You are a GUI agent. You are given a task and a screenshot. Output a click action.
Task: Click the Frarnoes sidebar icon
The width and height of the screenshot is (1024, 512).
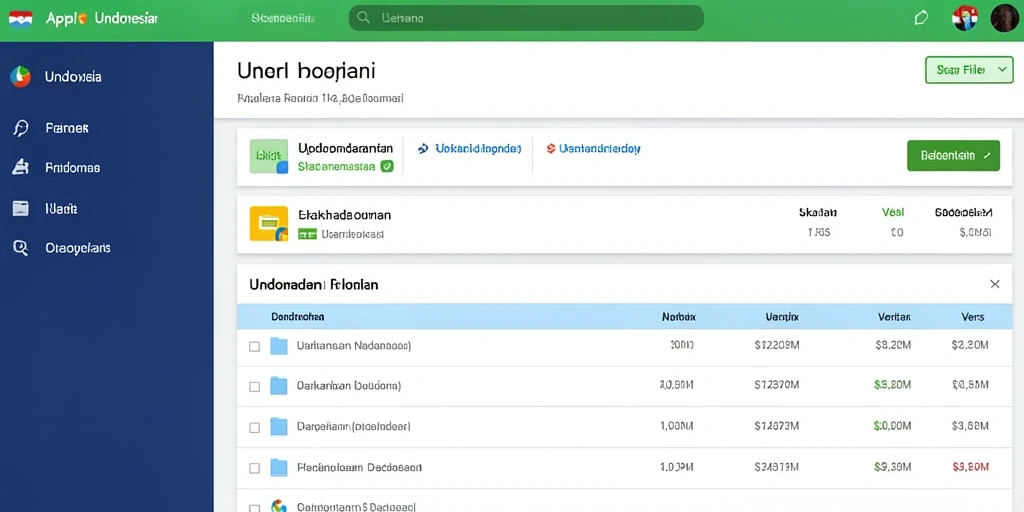coord(20,128)
